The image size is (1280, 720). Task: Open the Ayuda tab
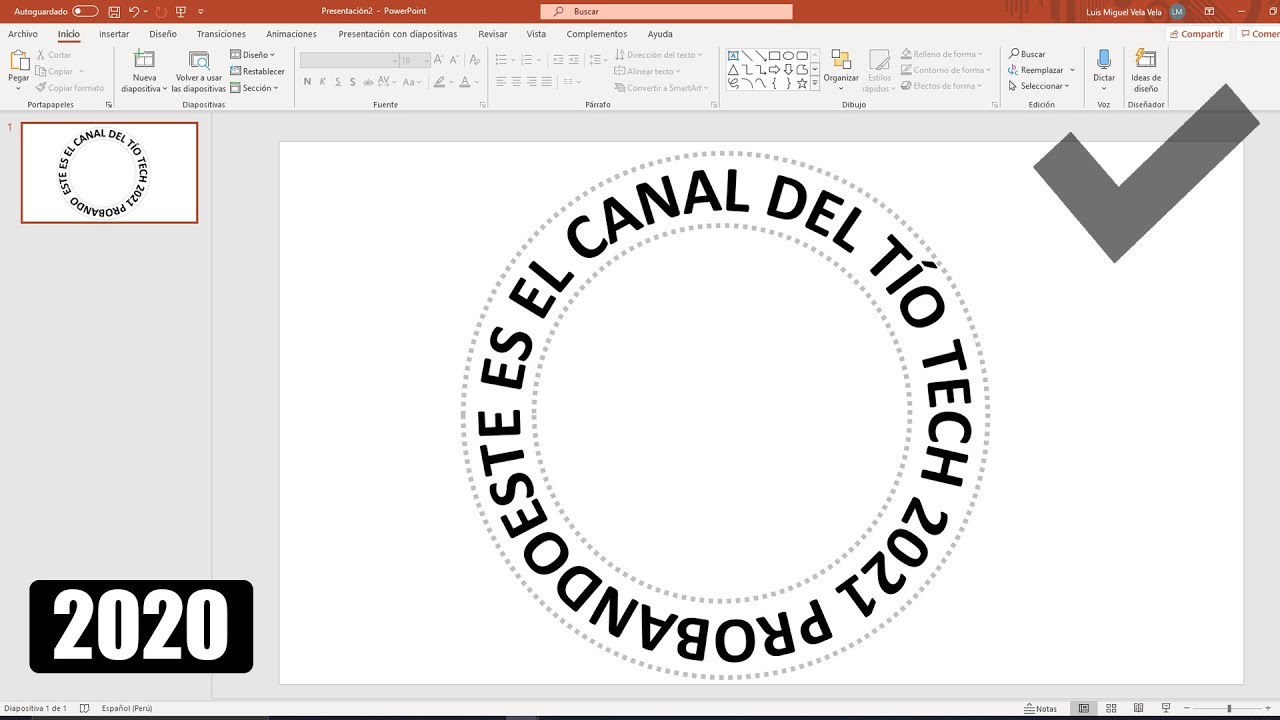pos(660,34)
